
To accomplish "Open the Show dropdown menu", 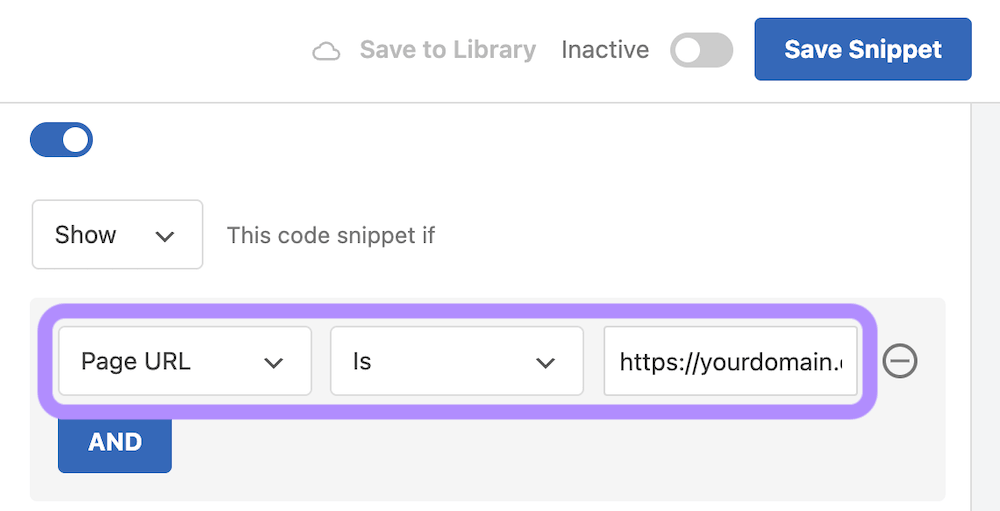I will point(117,235).
